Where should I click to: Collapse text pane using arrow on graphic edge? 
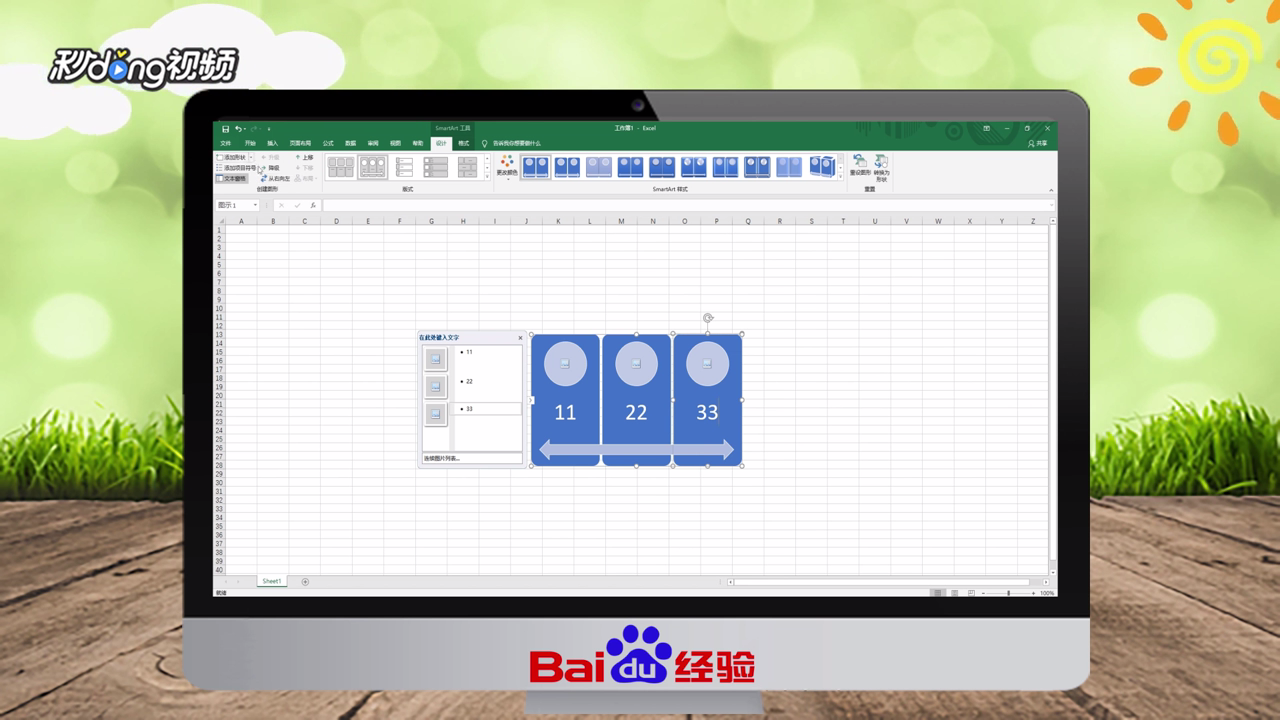532,400
